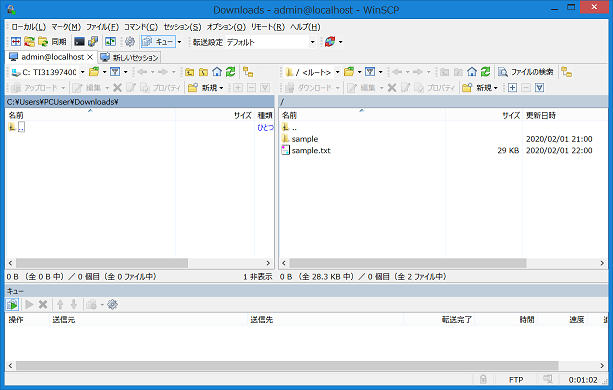The width and height of the screenshot is (613, 390).
Task: Click the colorful update/globe icon in toolbar
Action: point(330,41)
